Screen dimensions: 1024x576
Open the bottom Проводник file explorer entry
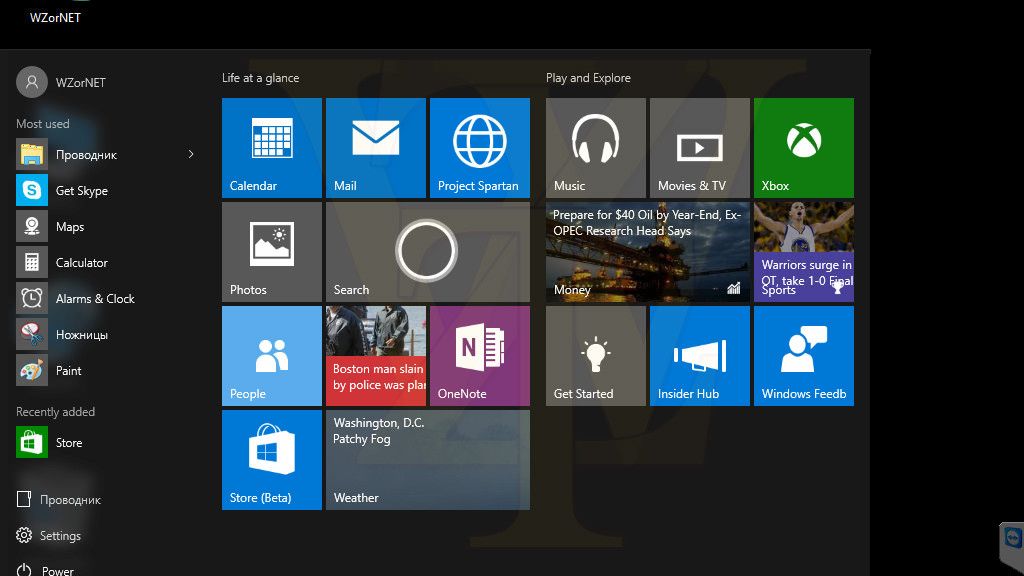[59, 500]
